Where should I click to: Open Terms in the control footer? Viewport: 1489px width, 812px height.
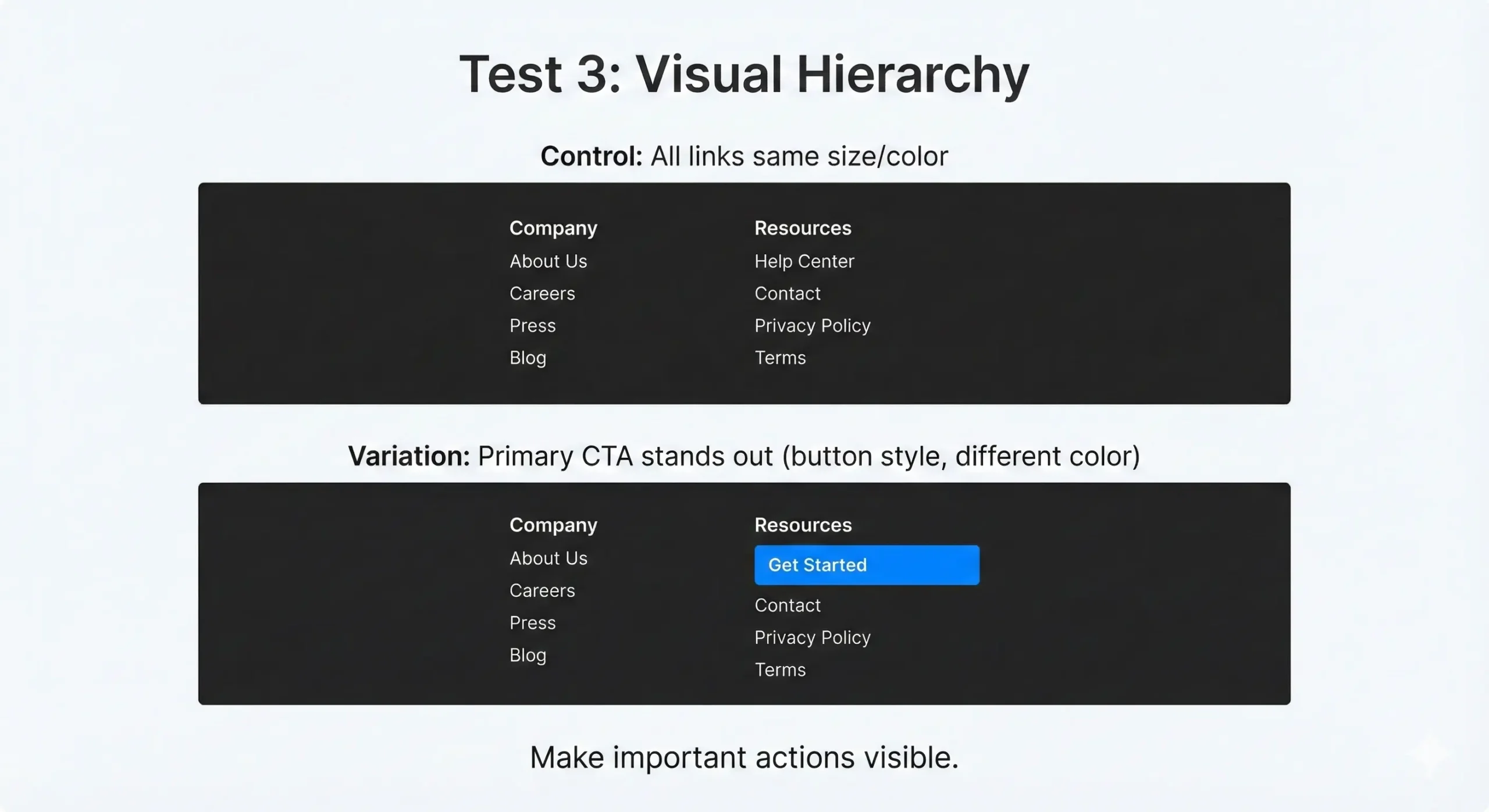(779, 357)
